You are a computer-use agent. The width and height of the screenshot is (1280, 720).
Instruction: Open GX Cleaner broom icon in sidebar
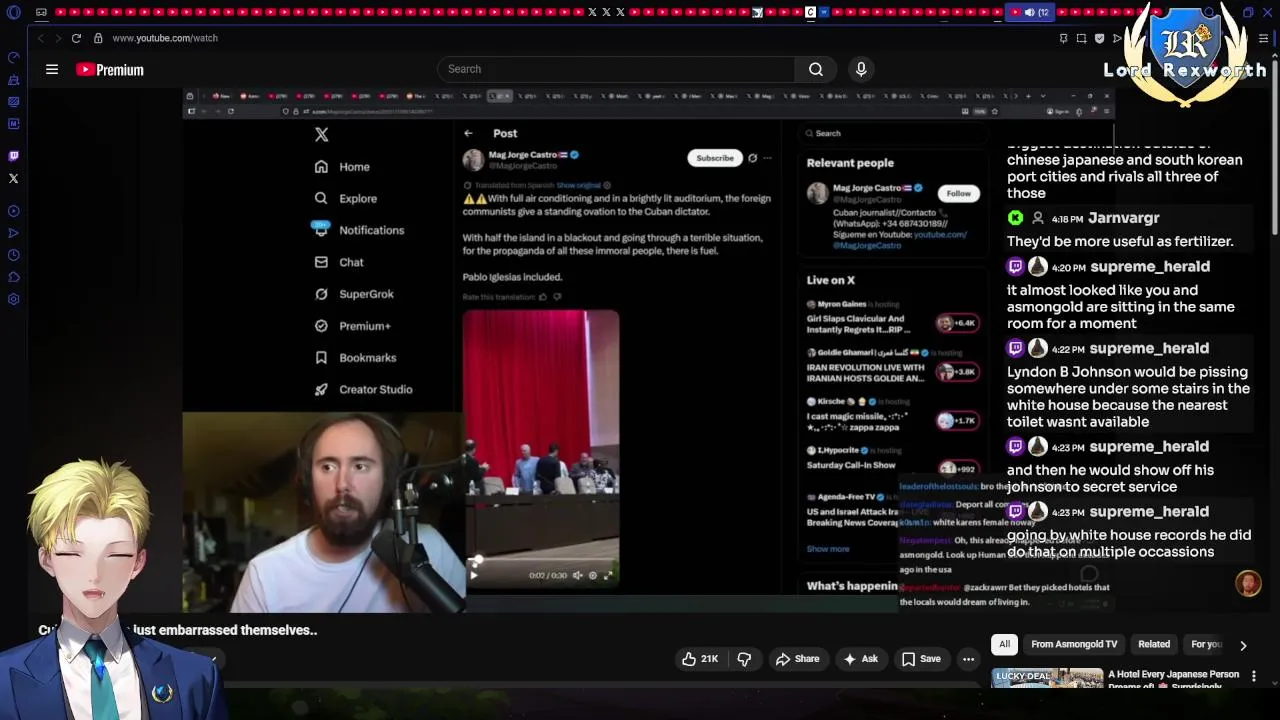tap(14, 80)
